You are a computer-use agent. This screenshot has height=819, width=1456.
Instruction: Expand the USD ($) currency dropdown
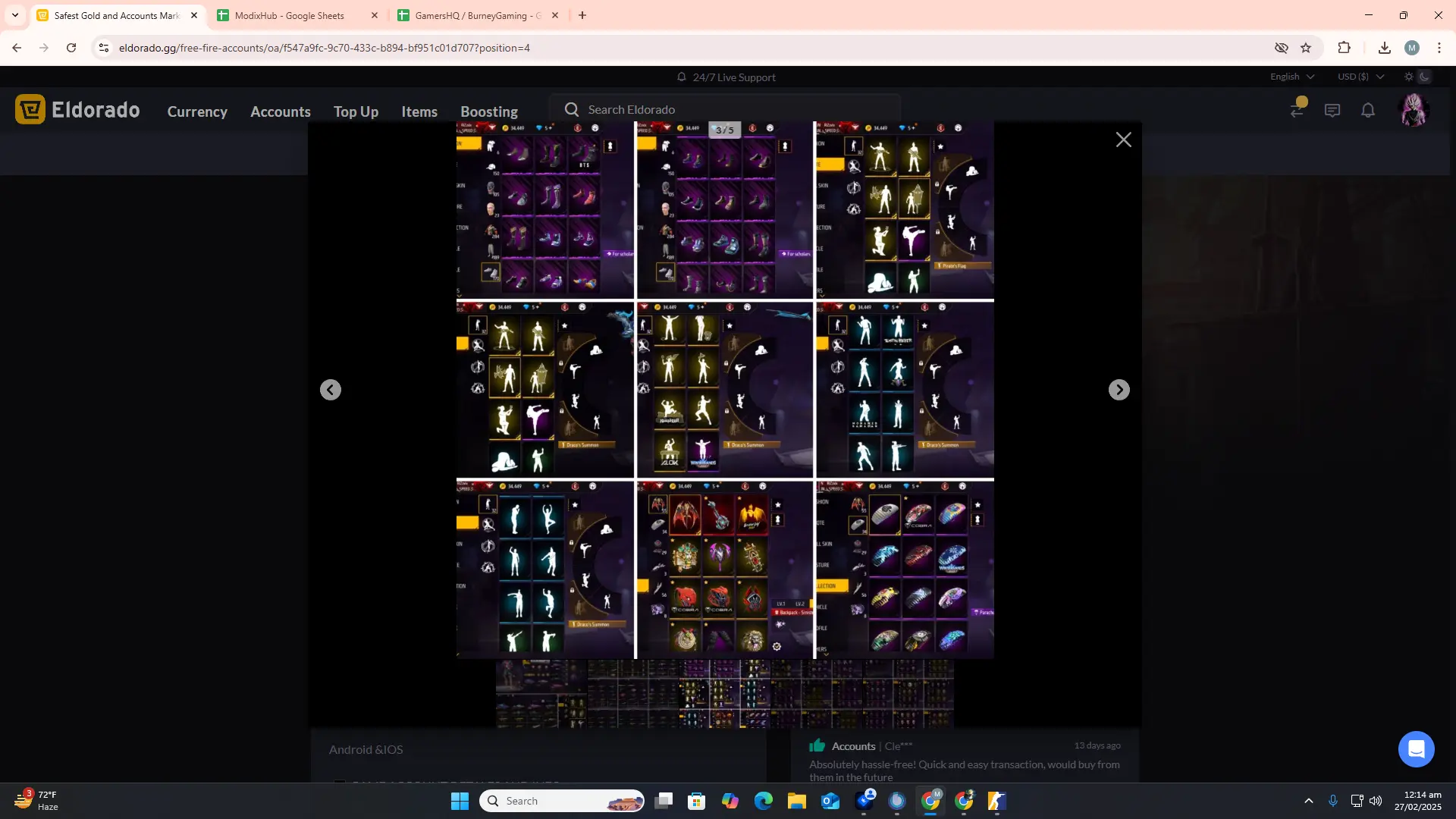pyautogui.click(x=1360, y=77)
